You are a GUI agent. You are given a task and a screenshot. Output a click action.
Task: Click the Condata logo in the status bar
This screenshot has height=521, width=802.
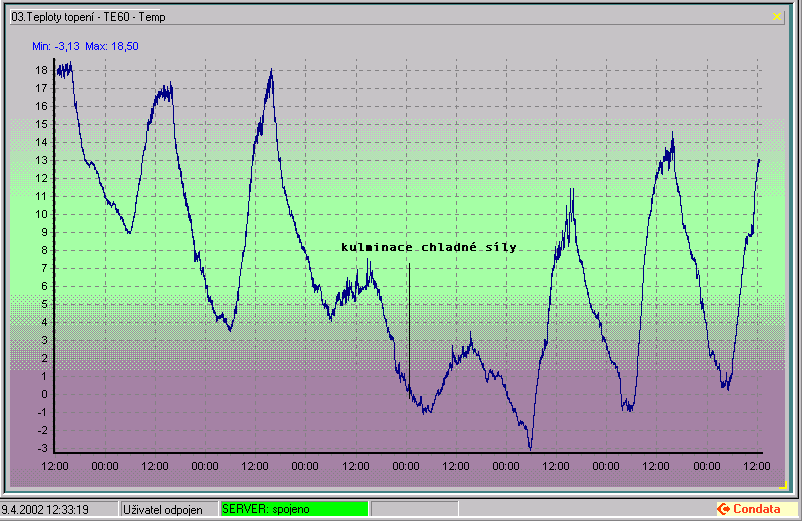click(x=749, y=509)
